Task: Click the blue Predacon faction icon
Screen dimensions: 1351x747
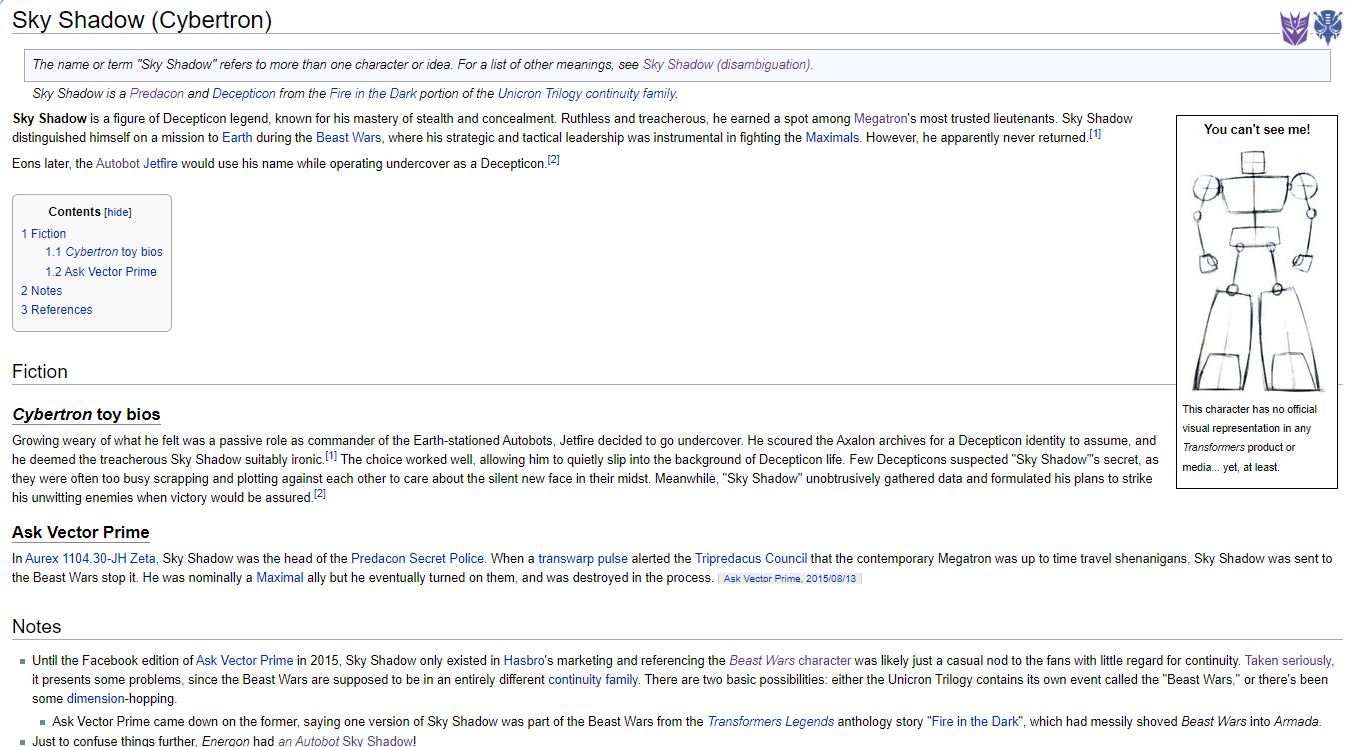Action: point(1327,27)
